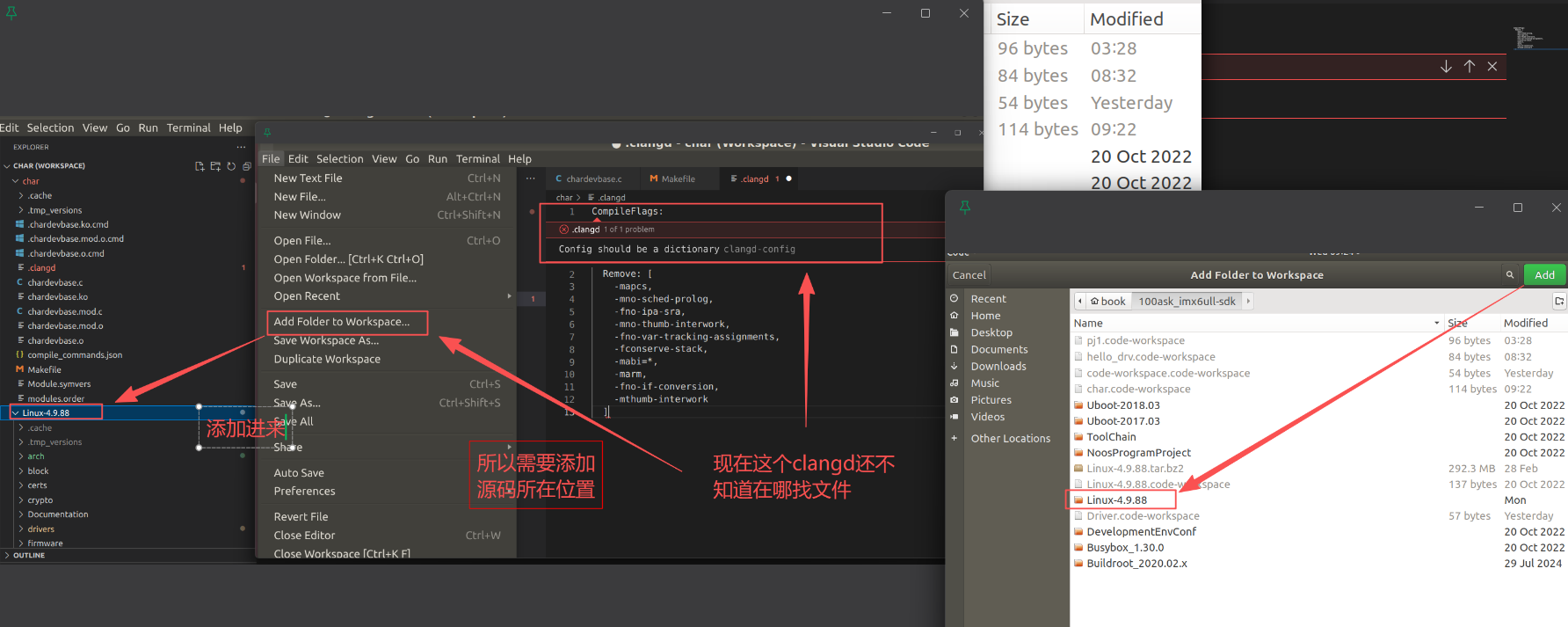Click Documents in dialog sidebar
Image resolution: width=1568 pixels, height=627 pixels.
click(999, 349)
